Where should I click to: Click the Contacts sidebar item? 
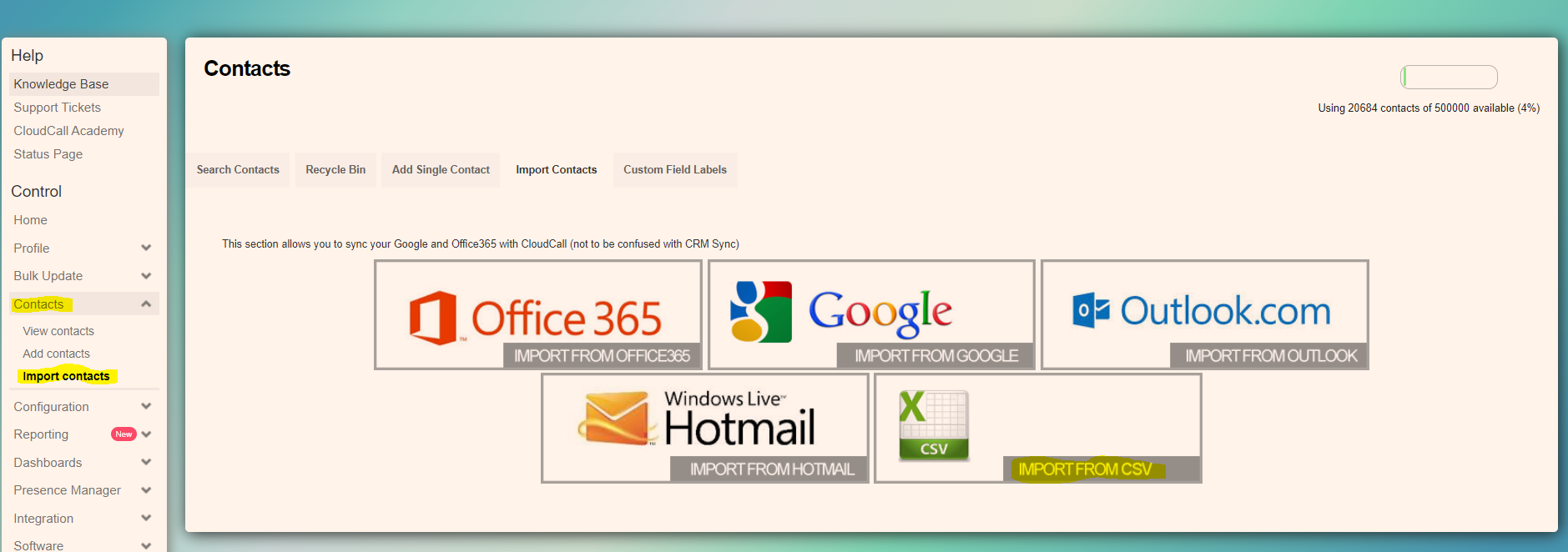coord(38,304)
